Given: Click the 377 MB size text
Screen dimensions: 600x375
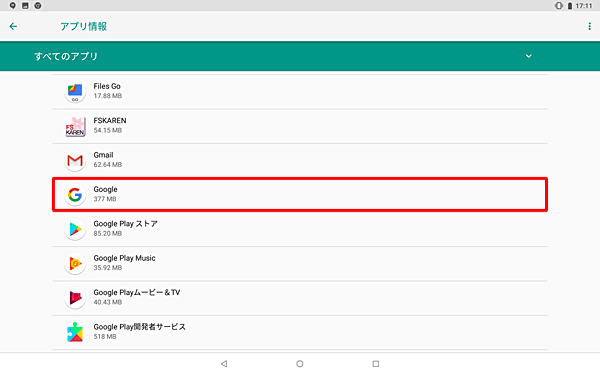Looking at the screenshot, I should (105, 199).
